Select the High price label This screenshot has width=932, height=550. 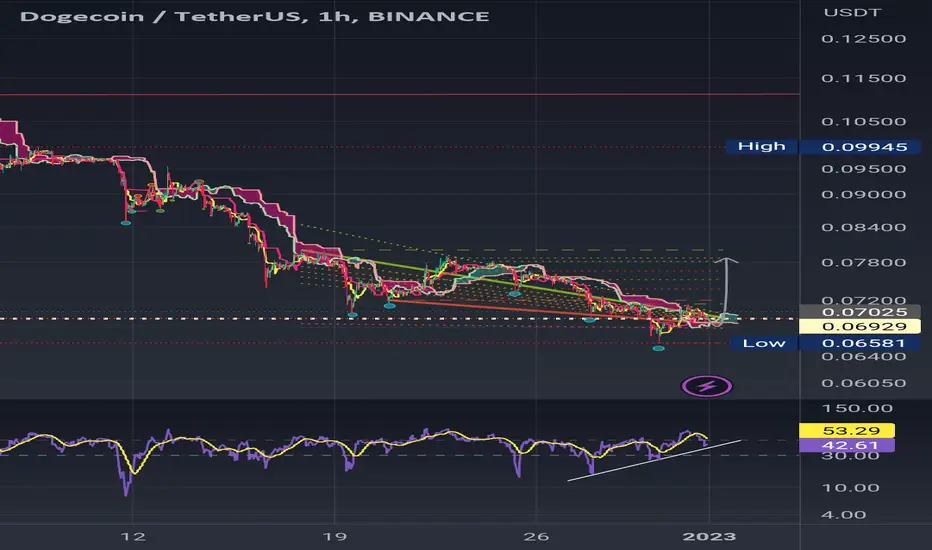point(761,146)
